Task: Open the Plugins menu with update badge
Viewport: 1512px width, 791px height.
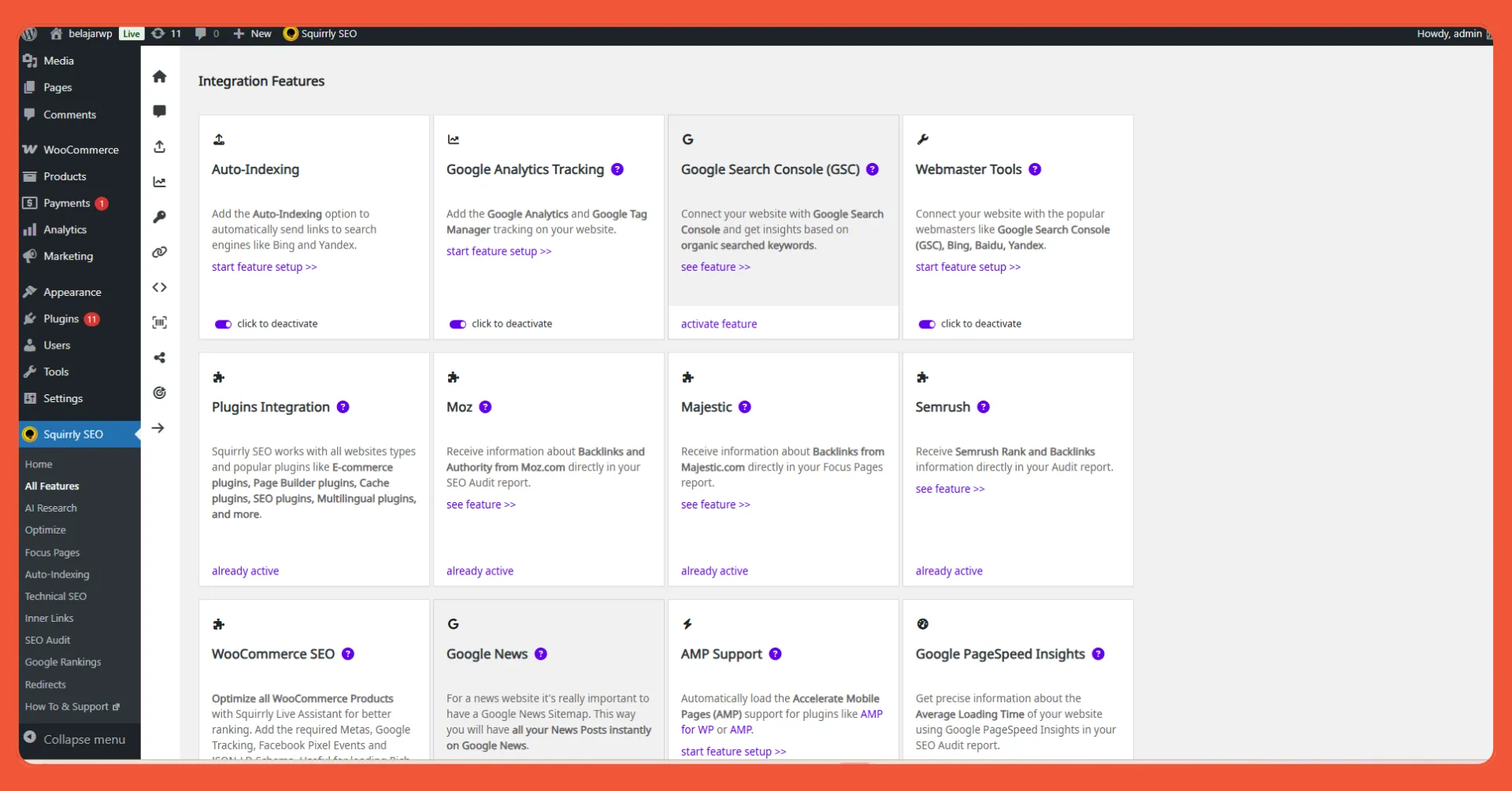Action: pos(61,319)
